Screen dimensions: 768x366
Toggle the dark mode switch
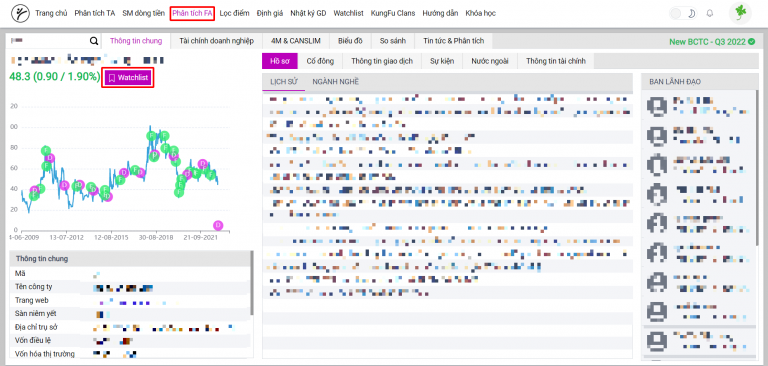683,13
